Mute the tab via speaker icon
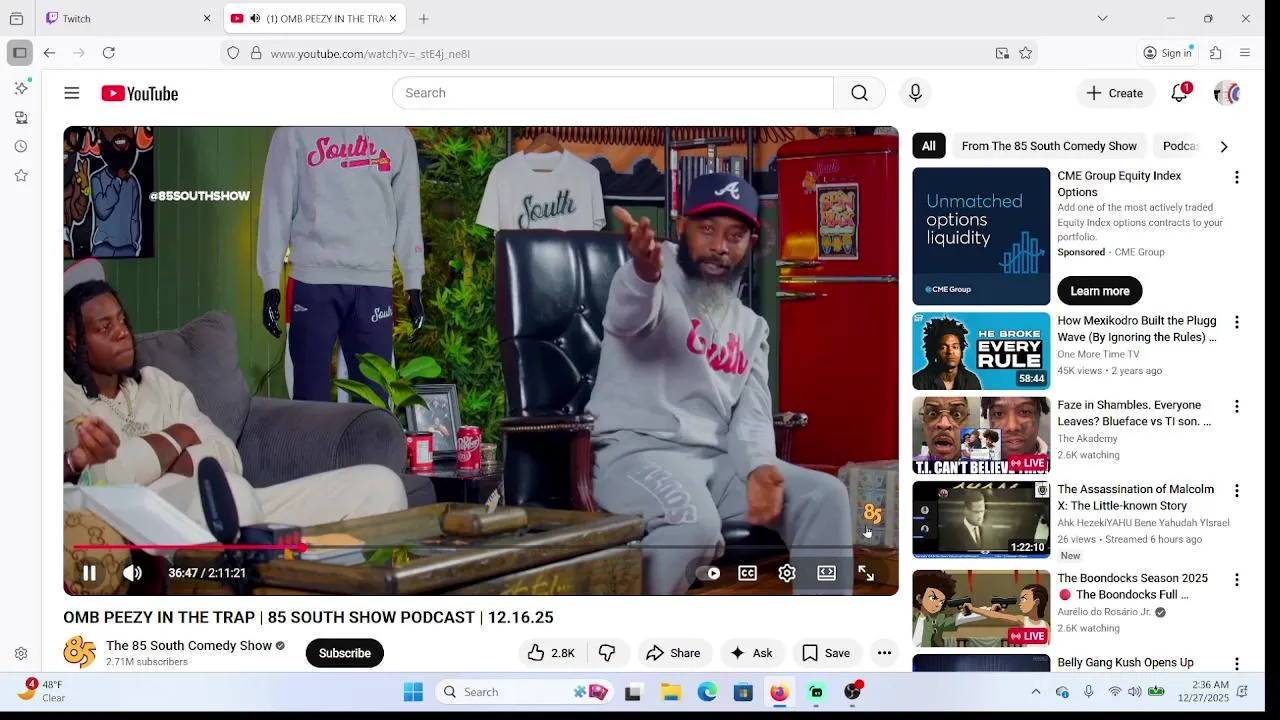Image resolution: width=1280 pixels, height=720 pixels. click(x=255, y=18)
